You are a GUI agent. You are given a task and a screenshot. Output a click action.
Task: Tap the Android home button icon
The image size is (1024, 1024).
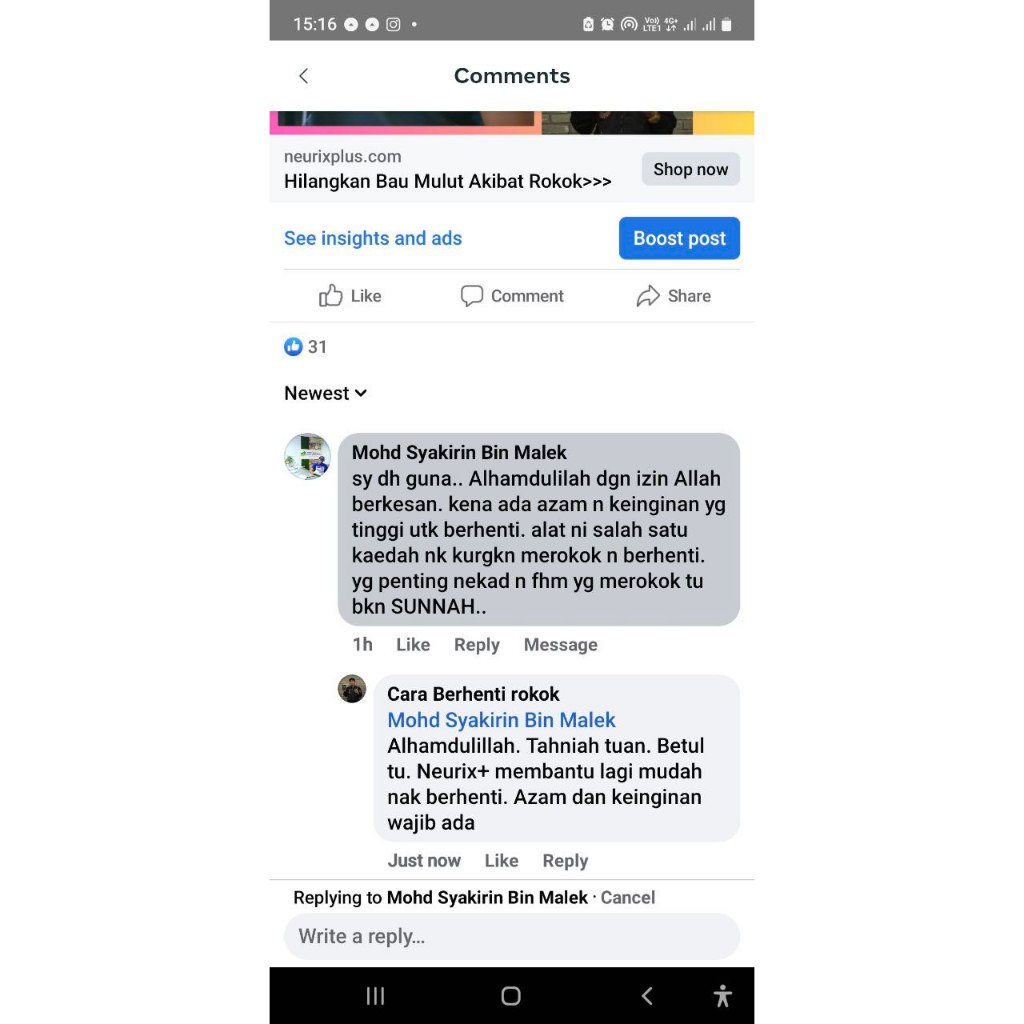pyautogui.click(x=511, y=996)
